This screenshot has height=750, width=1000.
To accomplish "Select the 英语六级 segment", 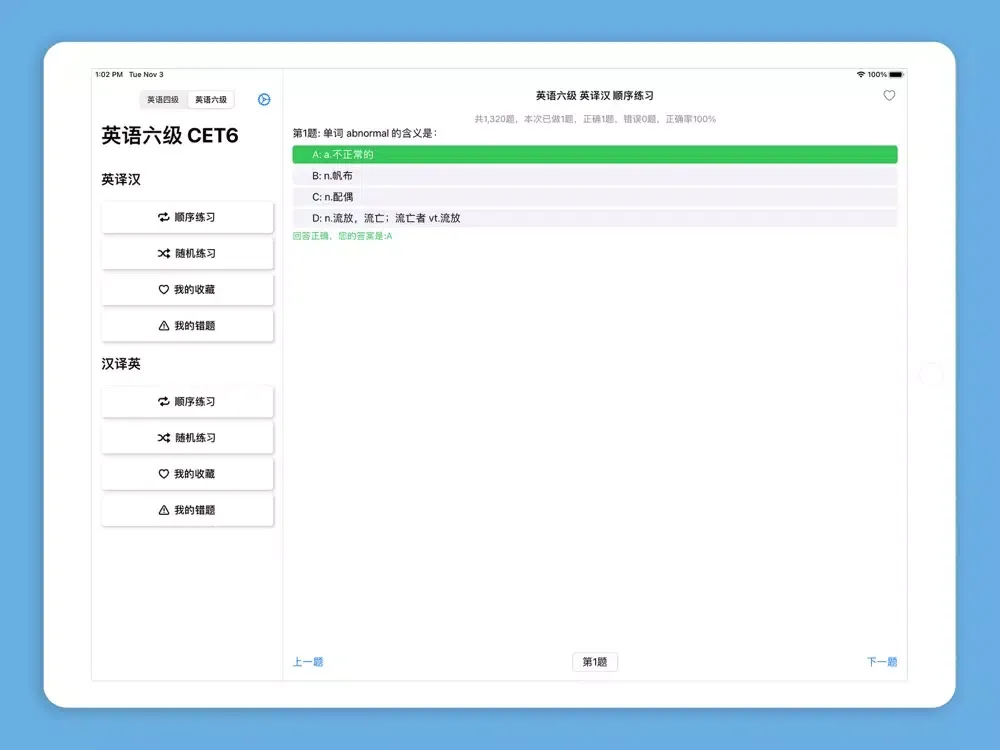I will pos(211,99).
